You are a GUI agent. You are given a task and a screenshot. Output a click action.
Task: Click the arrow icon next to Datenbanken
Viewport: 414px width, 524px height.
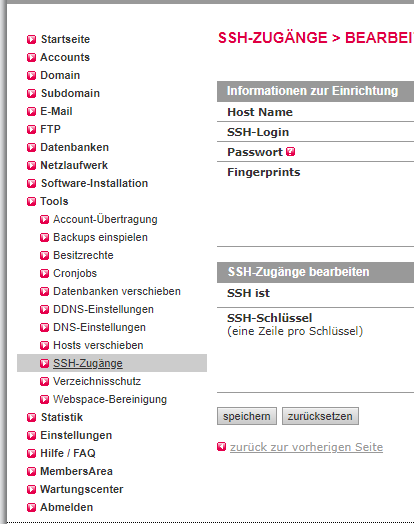31,147
